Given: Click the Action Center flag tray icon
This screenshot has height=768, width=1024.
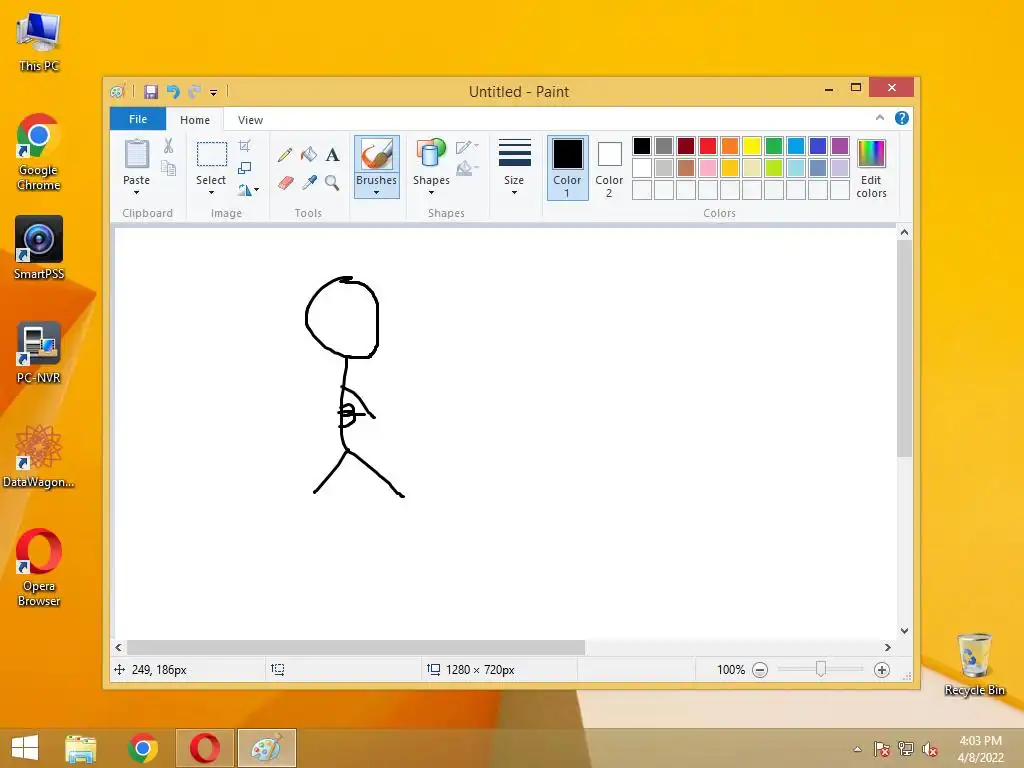Looking at the screenshot, I should pyautogui.click(x=882, y=749).
